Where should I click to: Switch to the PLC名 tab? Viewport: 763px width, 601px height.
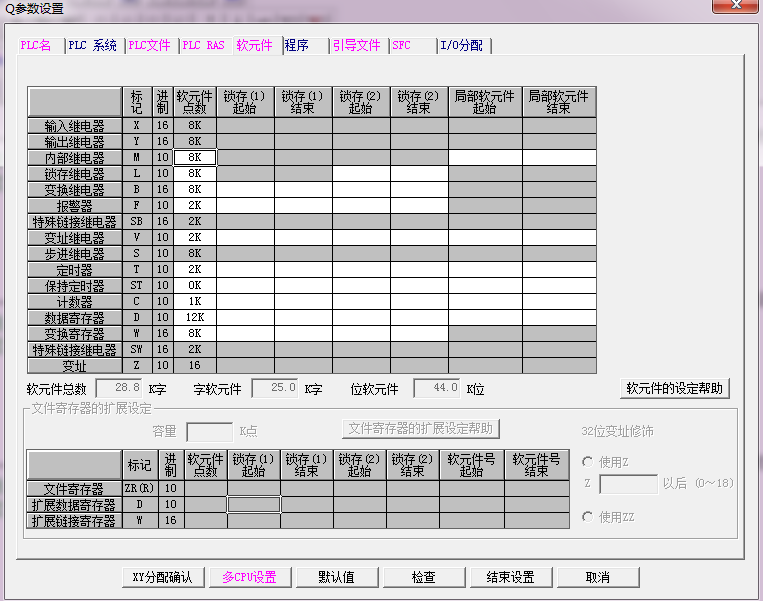coord(36,46)
